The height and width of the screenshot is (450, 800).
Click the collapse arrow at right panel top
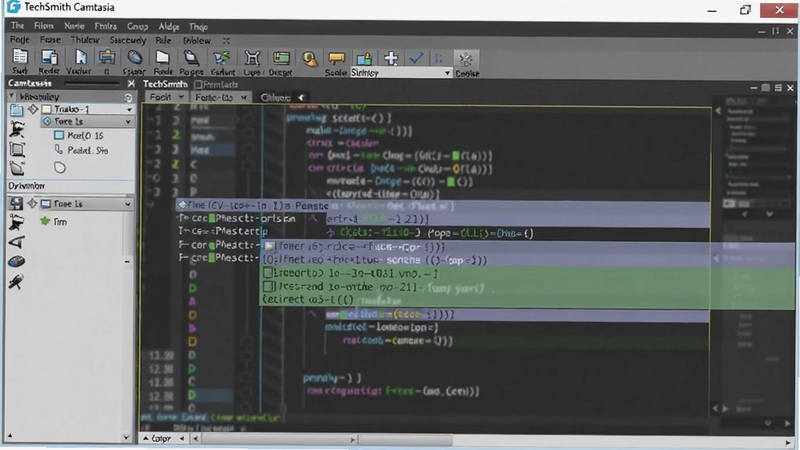click(x=718, y=111)
